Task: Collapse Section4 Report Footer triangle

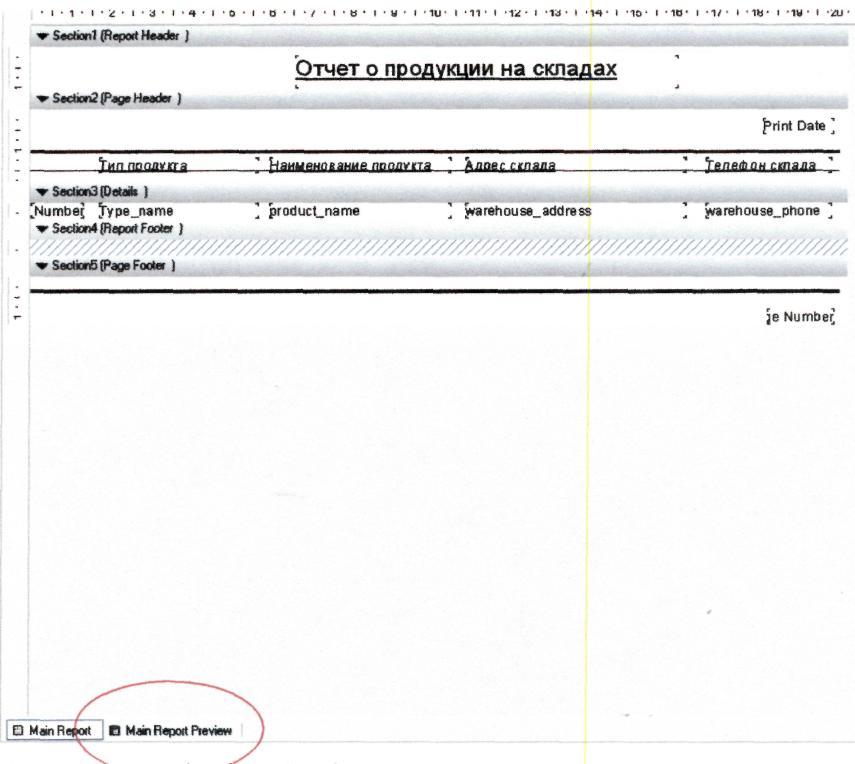Action: (x=42, y=228)
